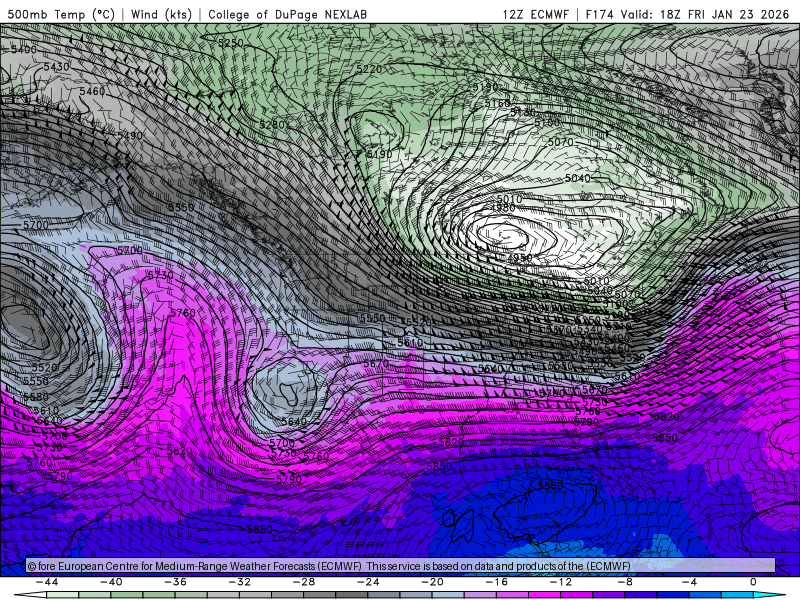
Task: Click the 5250 contour label
Action: click(x=231, y=43)
